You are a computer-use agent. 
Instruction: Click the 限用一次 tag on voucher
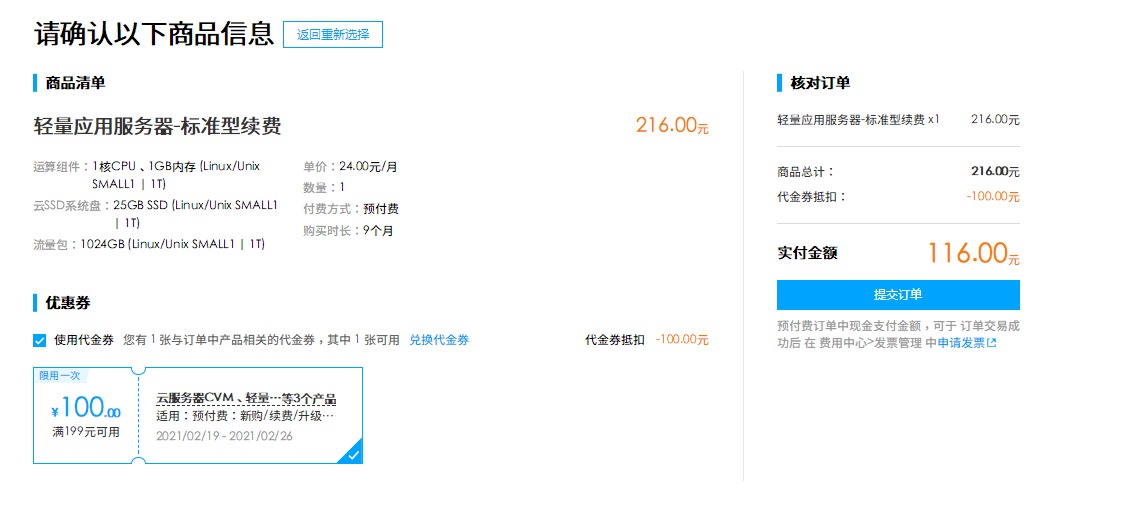pyautogui.click(x=60, y=375)
